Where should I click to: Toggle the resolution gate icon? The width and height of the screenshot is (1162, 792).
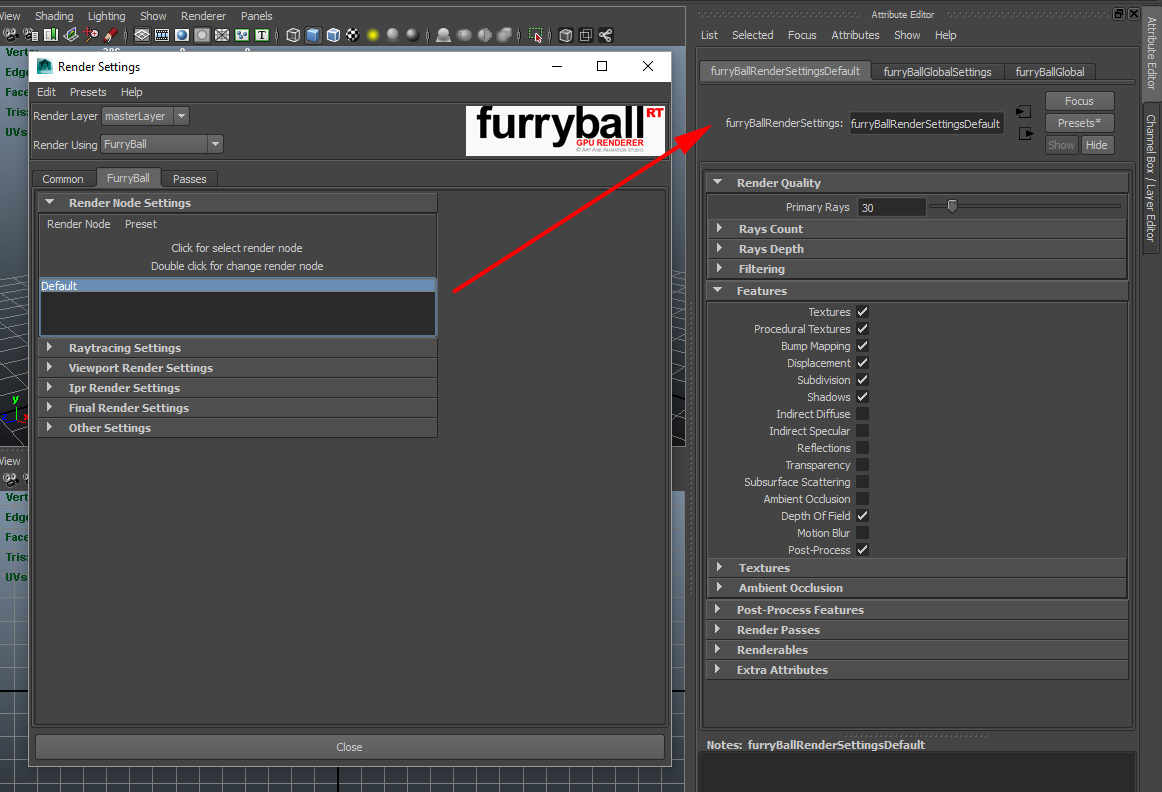(x=182, y=35)
